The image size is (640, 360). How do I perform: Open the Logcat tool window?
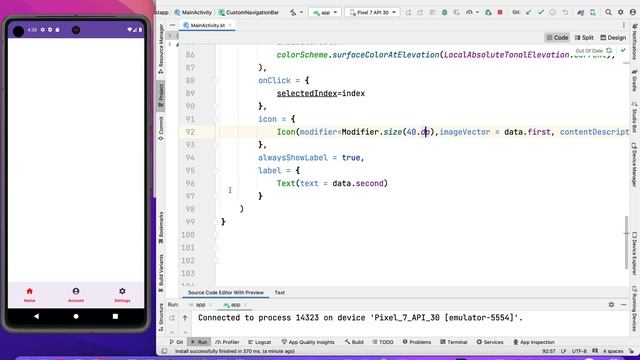pyautogui.click(x=260, y=342)
